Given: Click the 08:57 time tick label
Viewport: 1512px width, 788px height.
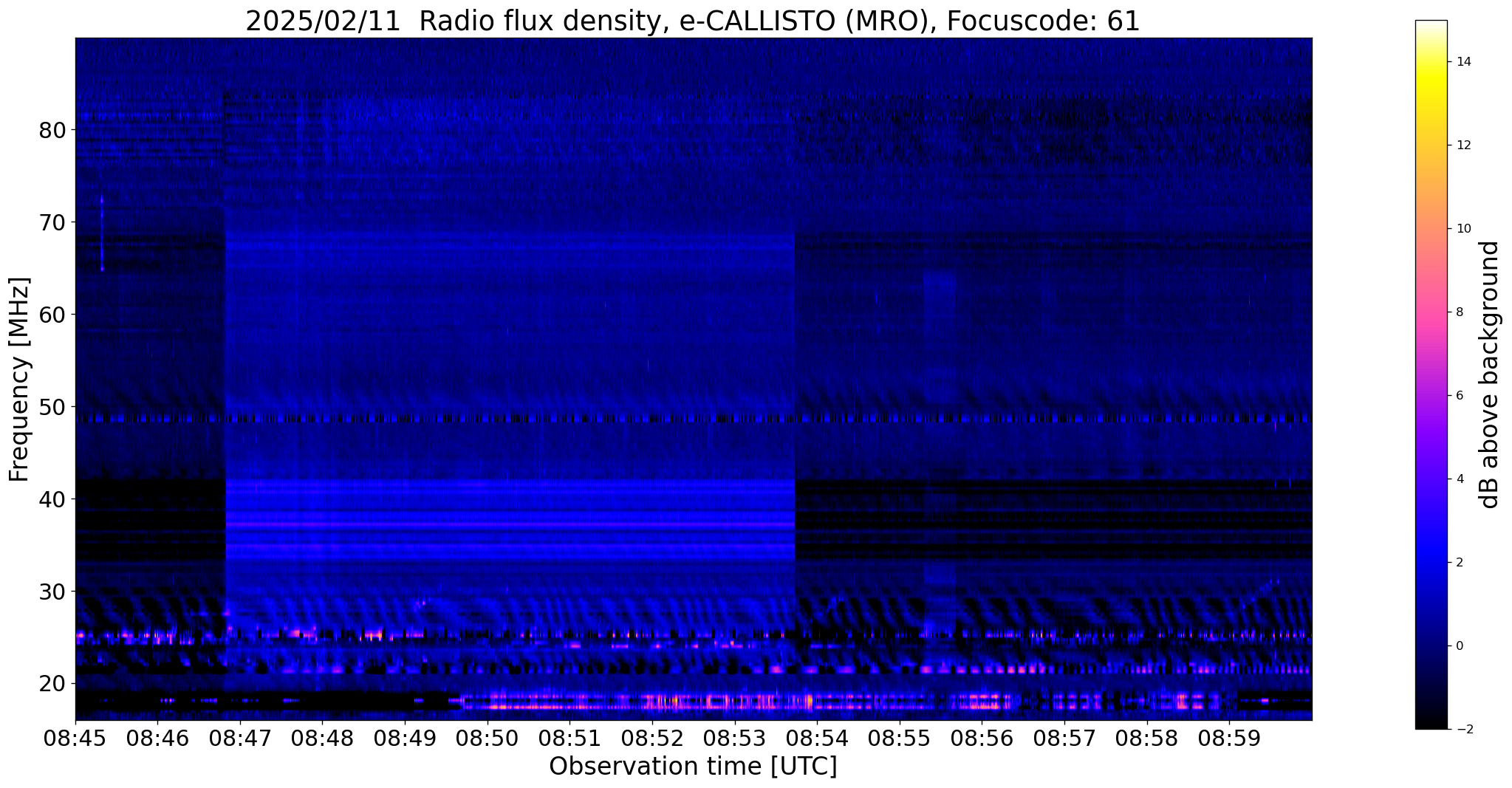Looking at the screenshot, I should point(1064,738).
